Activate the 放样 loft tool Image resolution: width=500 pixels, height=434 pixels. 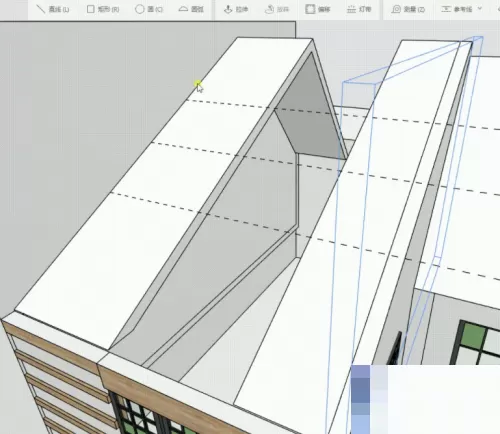(x=277, y=9)
